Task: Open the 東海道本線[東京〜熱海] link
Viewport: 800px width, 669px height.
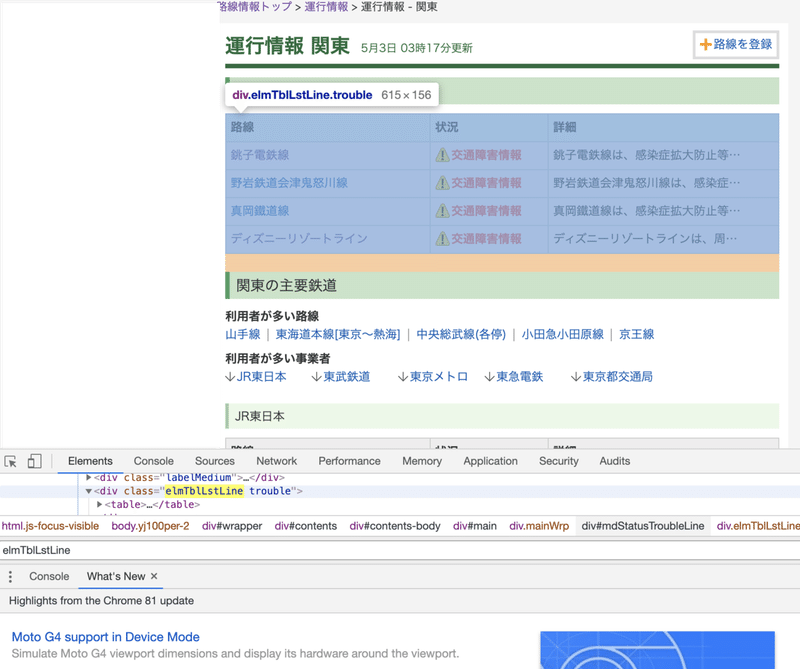Action: [338, 335]
